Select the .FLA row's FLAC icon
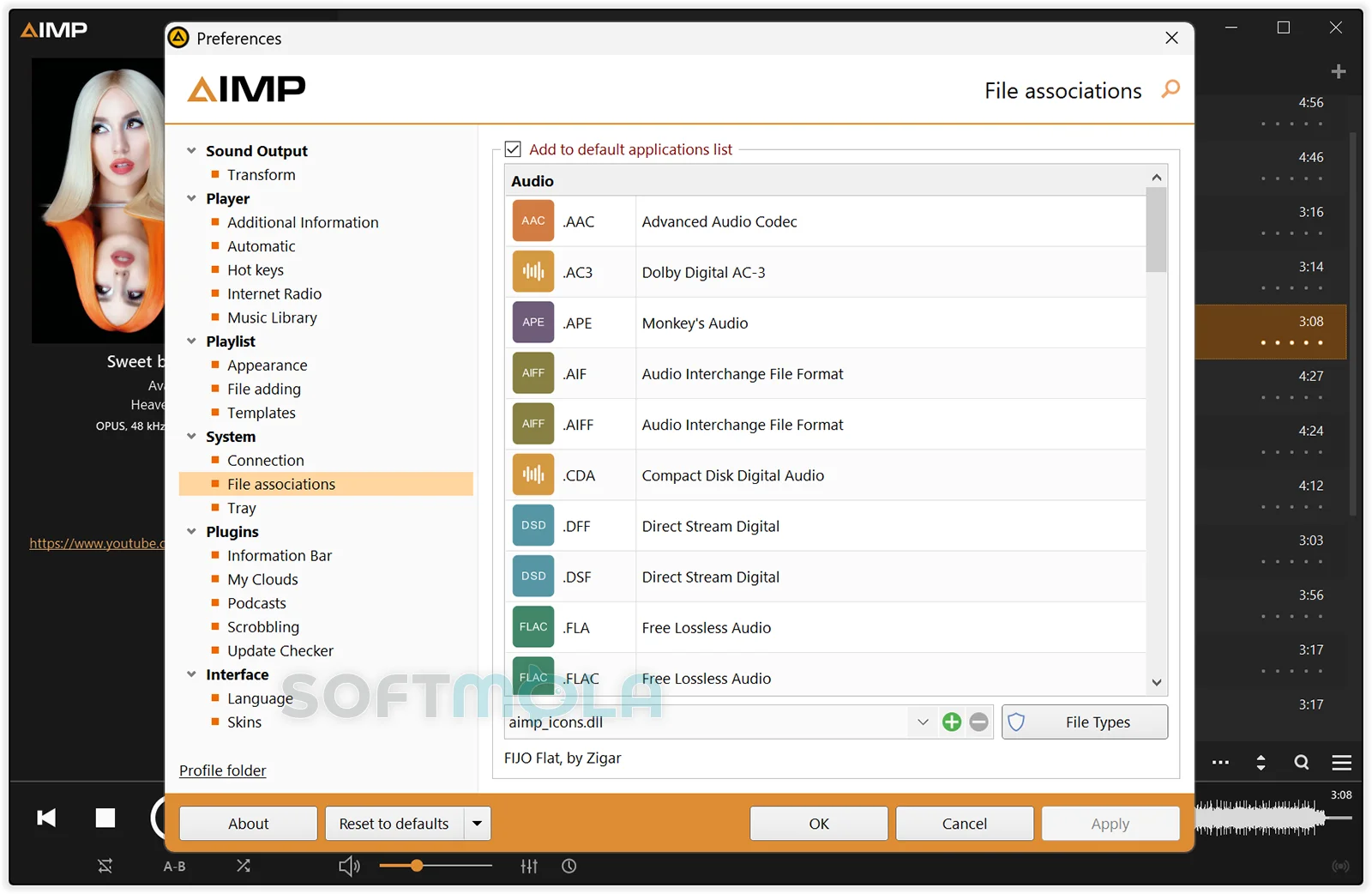Image resolution: width=1372 pixels, height=894 pixels. (x=533, y=626)
